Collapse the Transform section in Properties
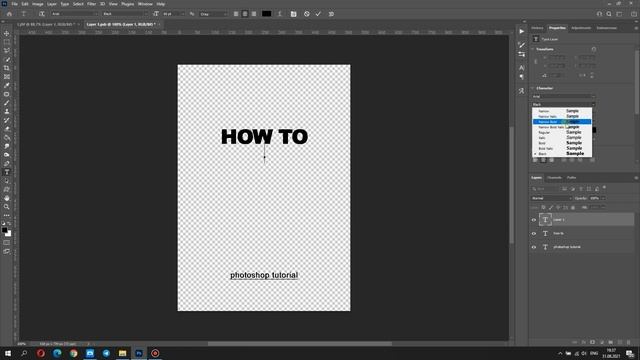This screenshot has height=360, width=640. click(x=533, y=49)
